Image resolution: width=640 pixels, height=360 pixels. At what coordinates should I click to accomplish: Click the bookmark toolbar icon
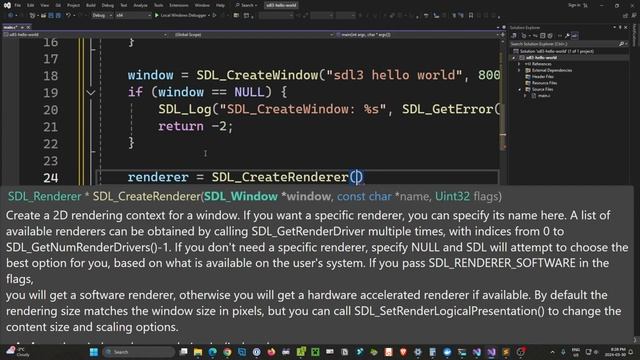(x=471, y=16)
